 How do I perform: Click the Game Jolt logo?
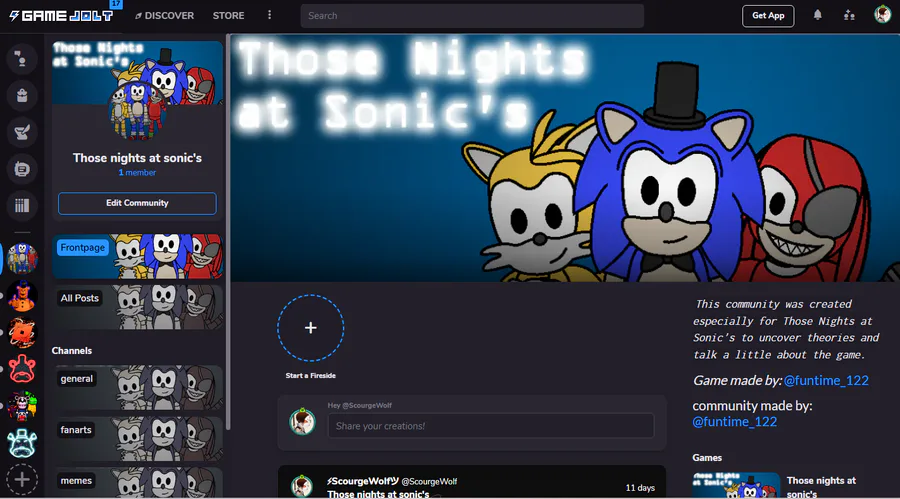(x=61, y=16)
